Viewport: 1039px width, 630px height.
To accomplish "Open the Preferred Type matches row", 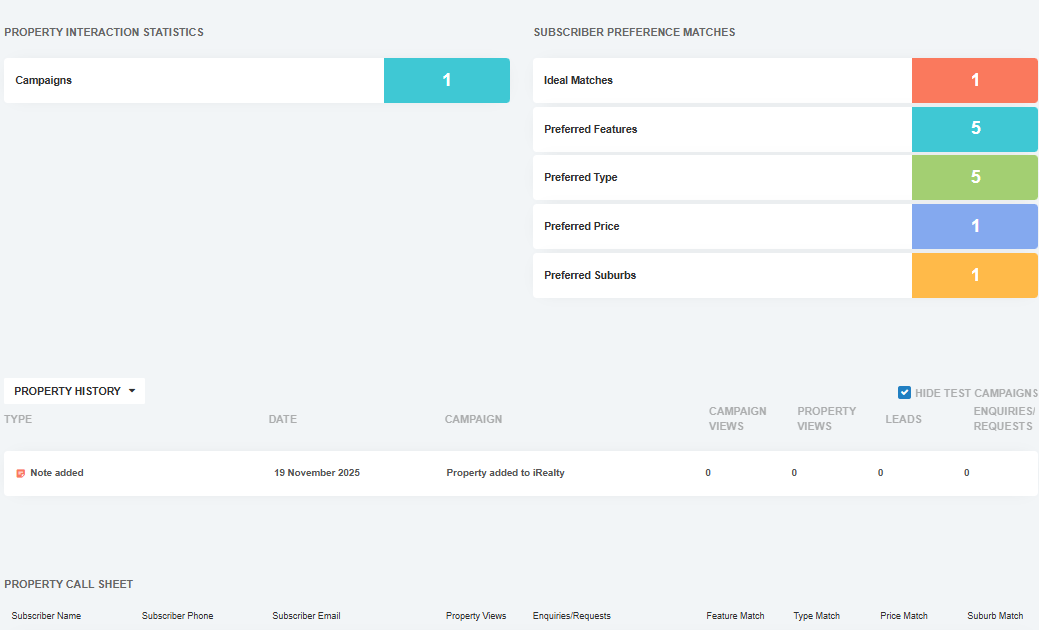I will (x=721, y=177).
